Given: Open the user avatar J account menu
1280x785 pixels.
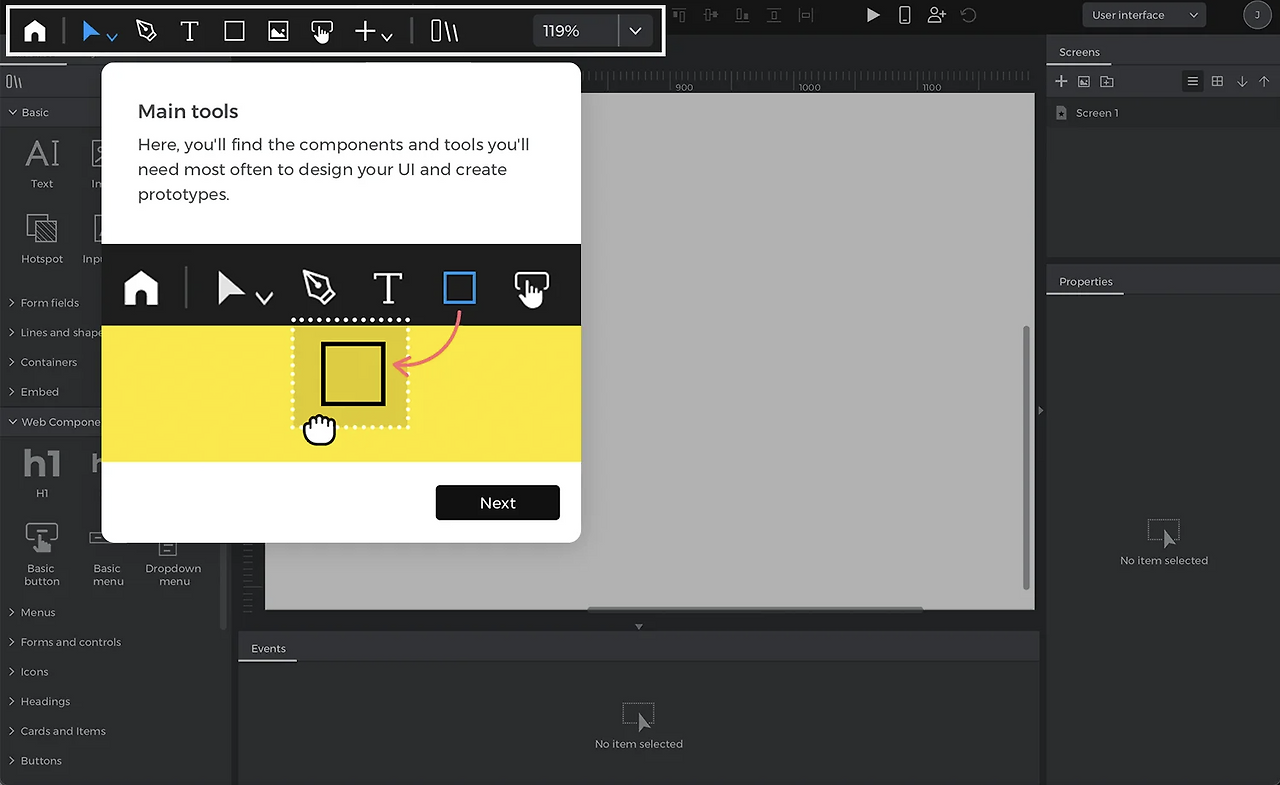Looking at the screenshot, I should coord(1257,15).
